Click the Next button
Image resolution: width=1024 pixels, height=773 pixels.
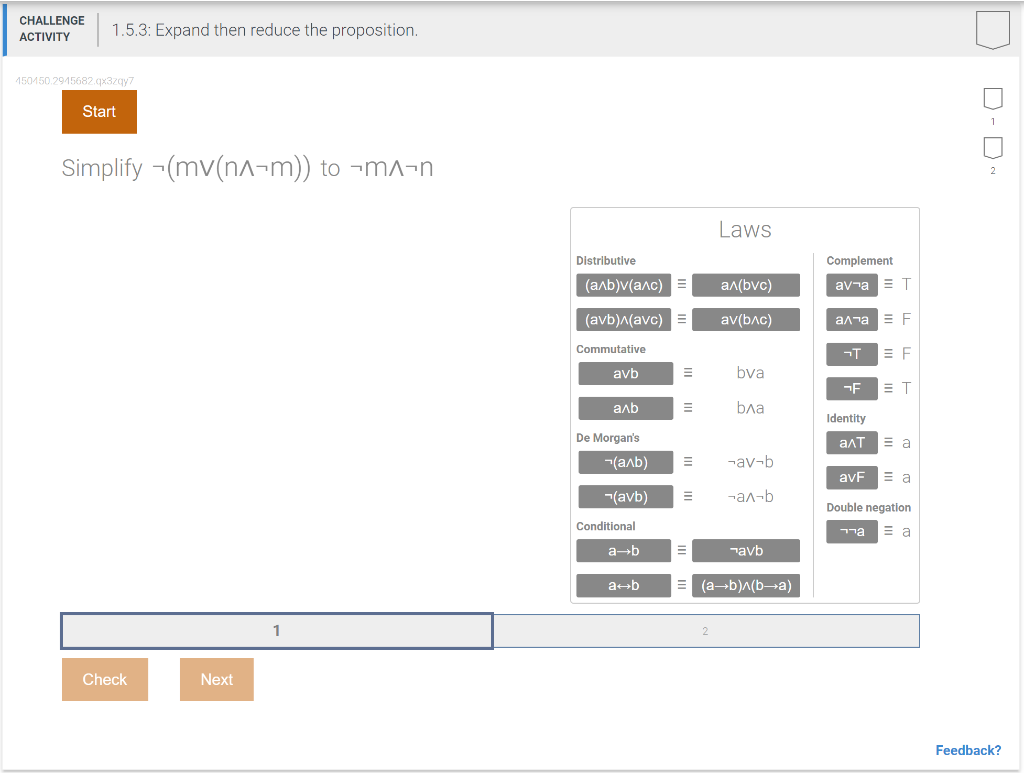pos(216,679)
